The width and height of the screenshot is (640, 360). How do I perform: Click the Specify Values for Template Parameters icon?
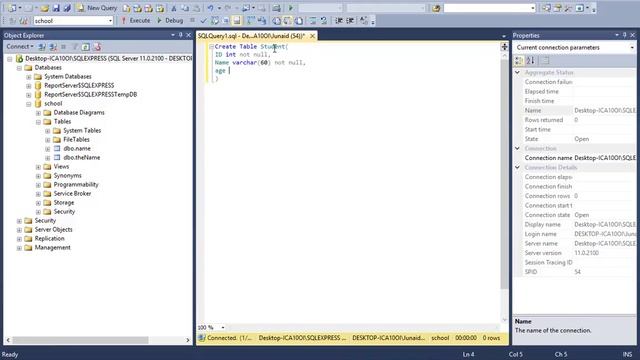[x=363, y=20]
